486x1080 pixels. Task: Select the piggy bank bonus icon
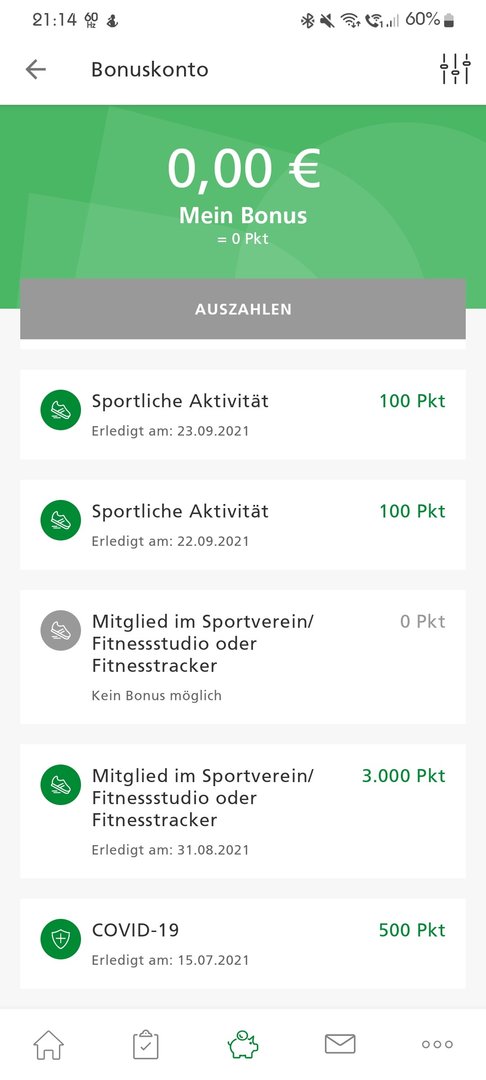243,1044
